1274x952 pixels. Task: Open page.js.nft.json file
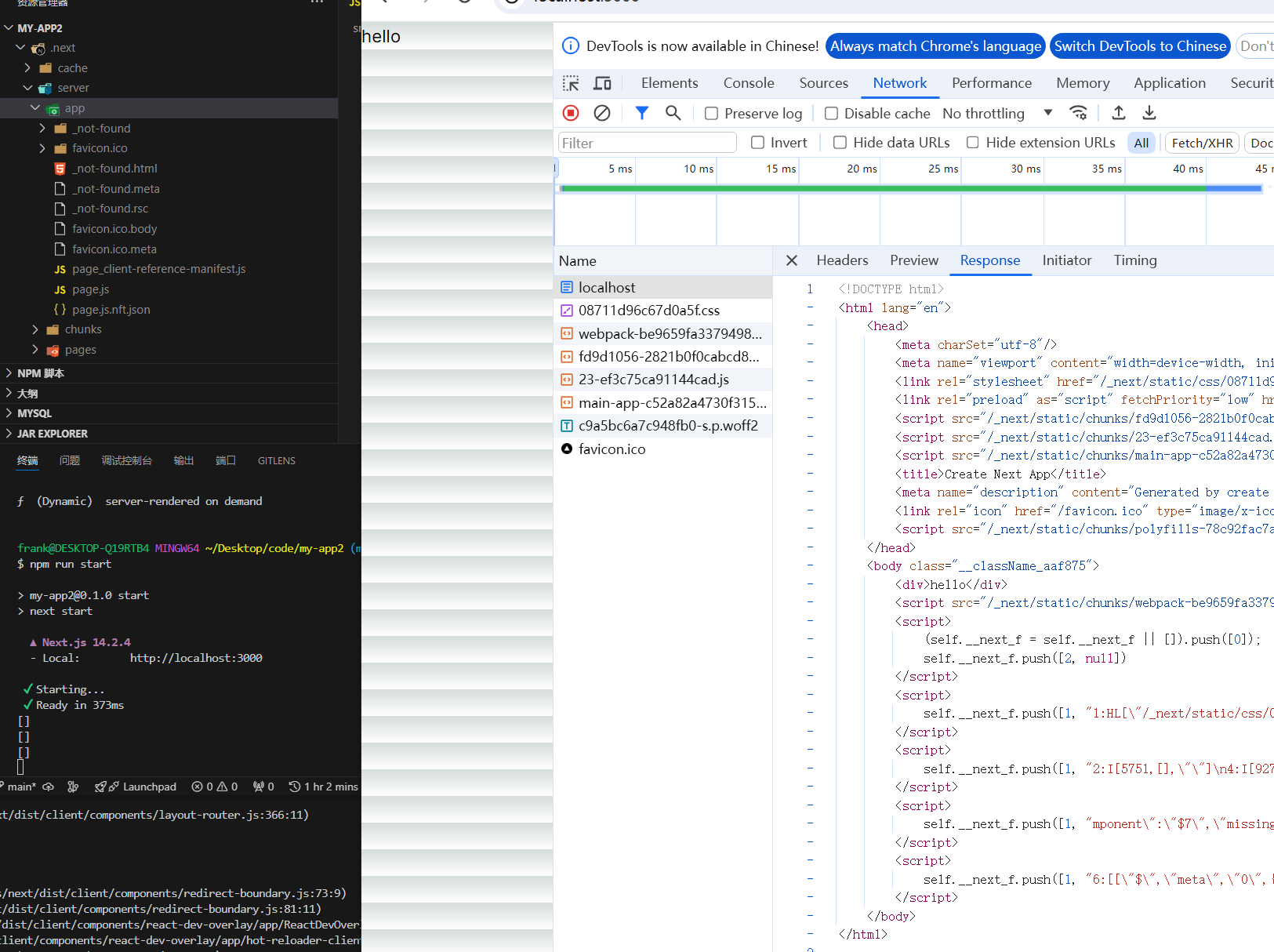click(111, 310)
